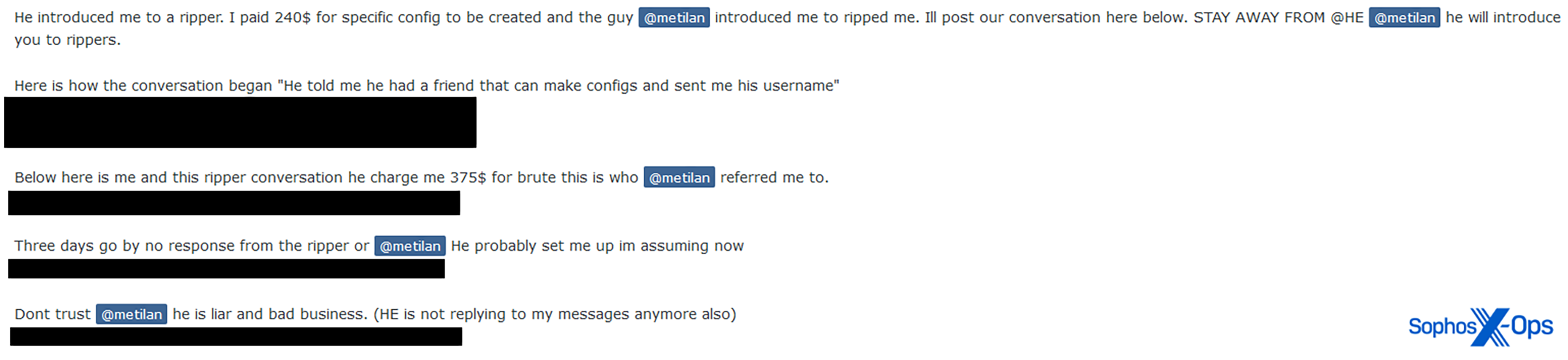The image size is (1568, 360).
Task: Click the "Here is how the conversation began" text
Action: 143,86
